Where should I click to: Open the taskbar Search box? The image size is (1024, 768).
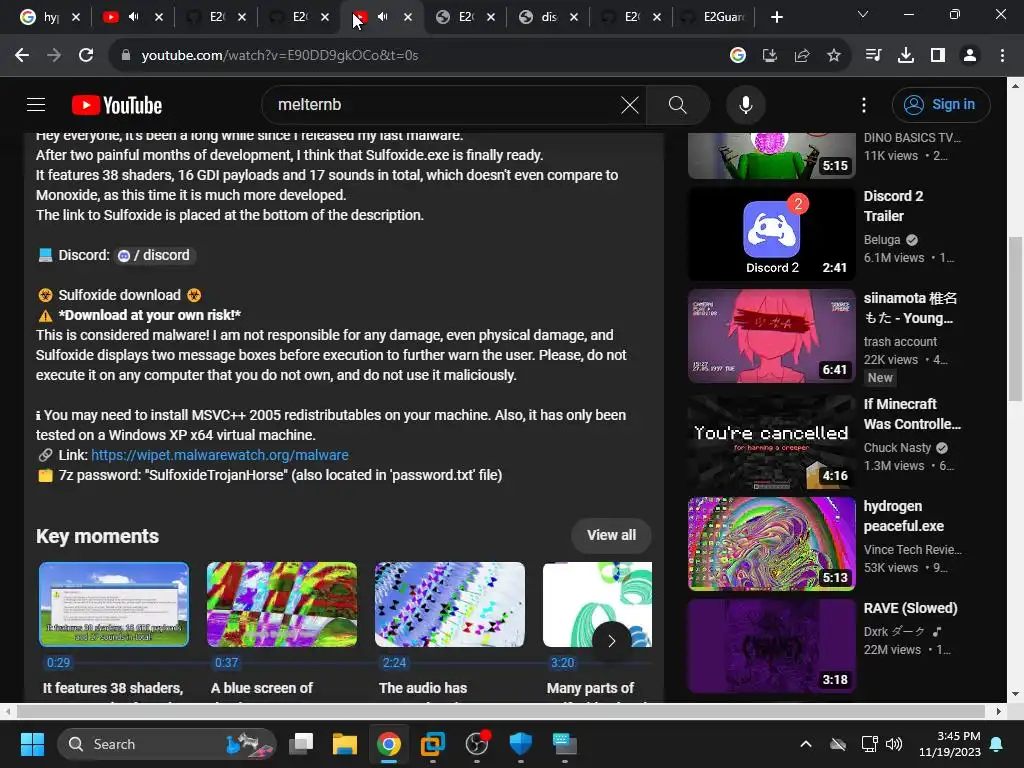(x=167, y=744)
